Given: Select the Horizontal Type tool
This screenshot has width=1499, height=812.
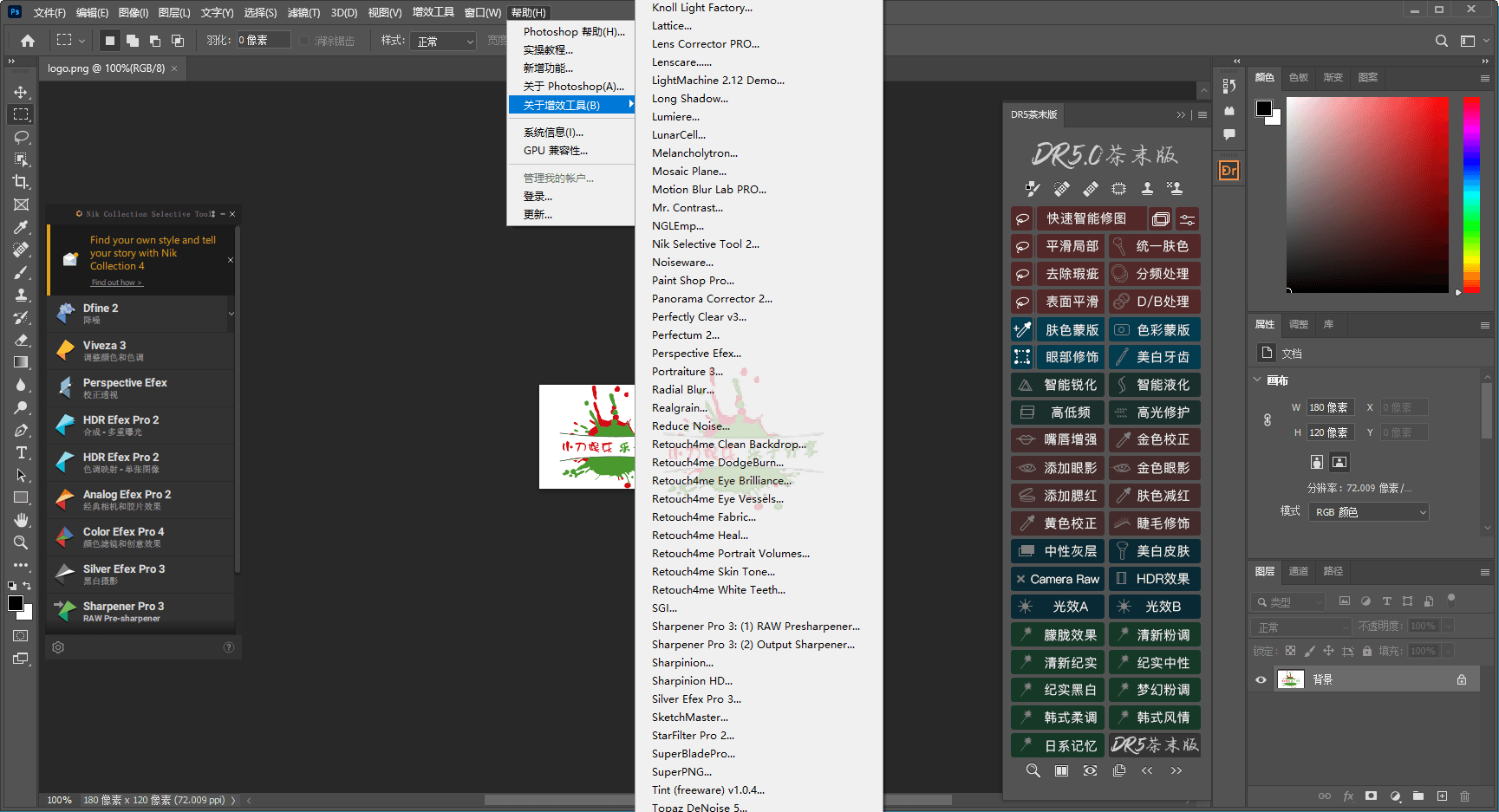Looking at the screenshot, I should pyautogui.click(x=22, y=452).
